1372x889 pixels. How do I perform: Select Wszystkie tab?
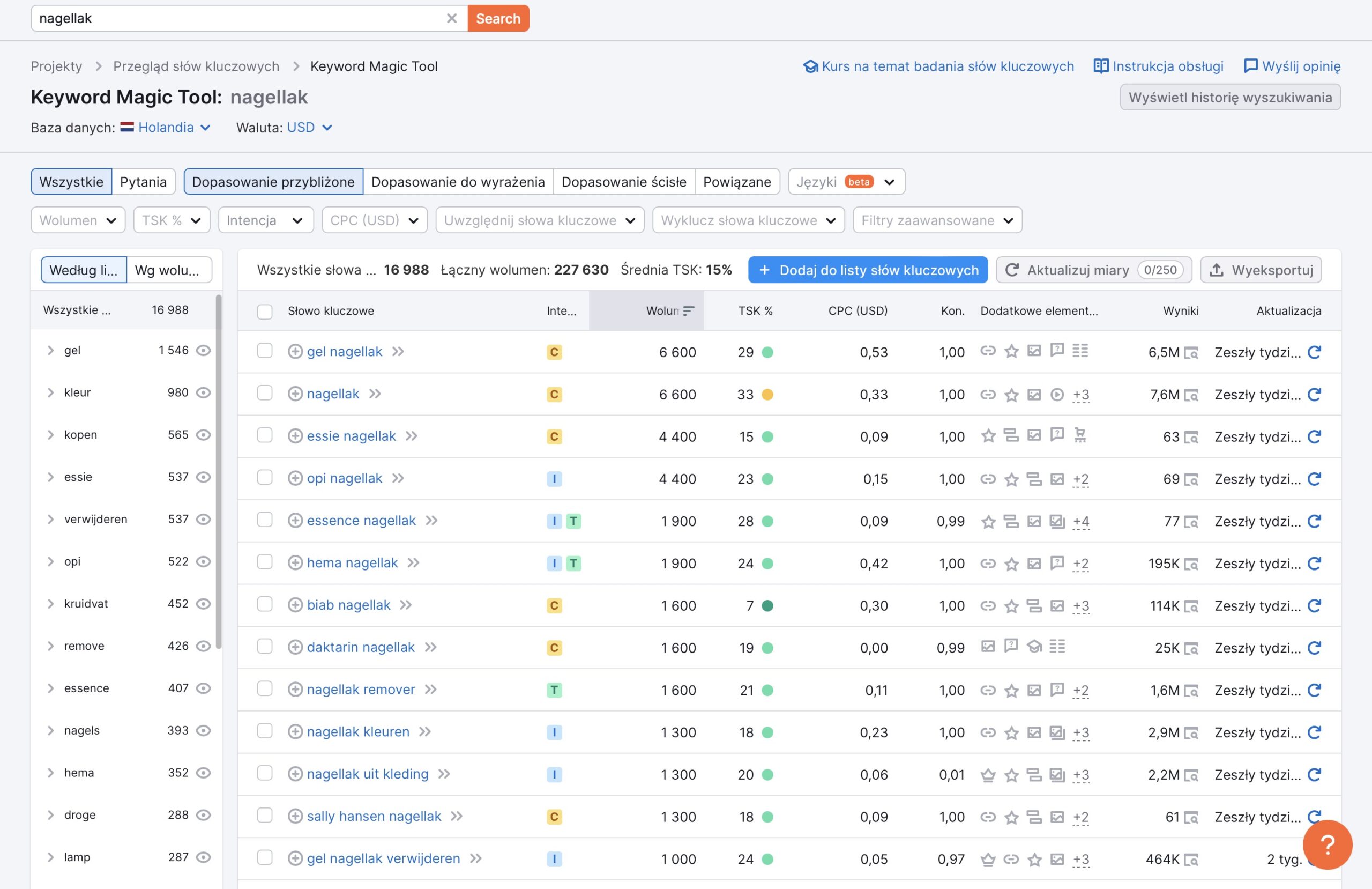pos(71,182)
